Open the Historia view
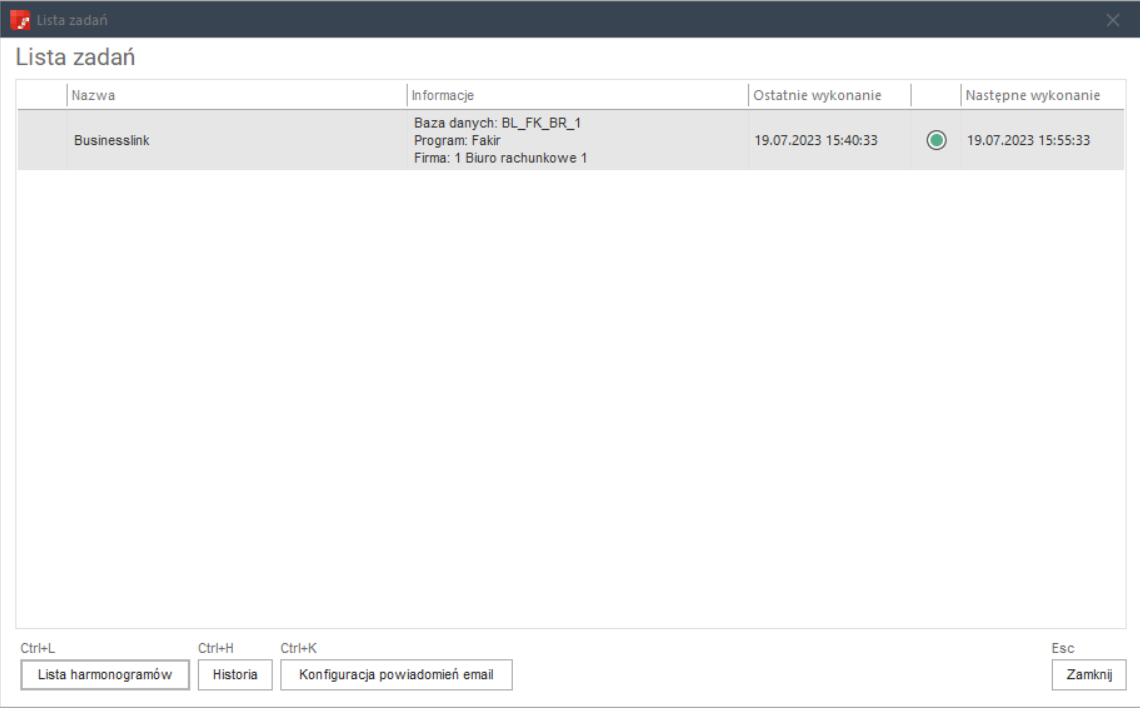Viewport: 1140px width, 708px height. tap(235, 675)
